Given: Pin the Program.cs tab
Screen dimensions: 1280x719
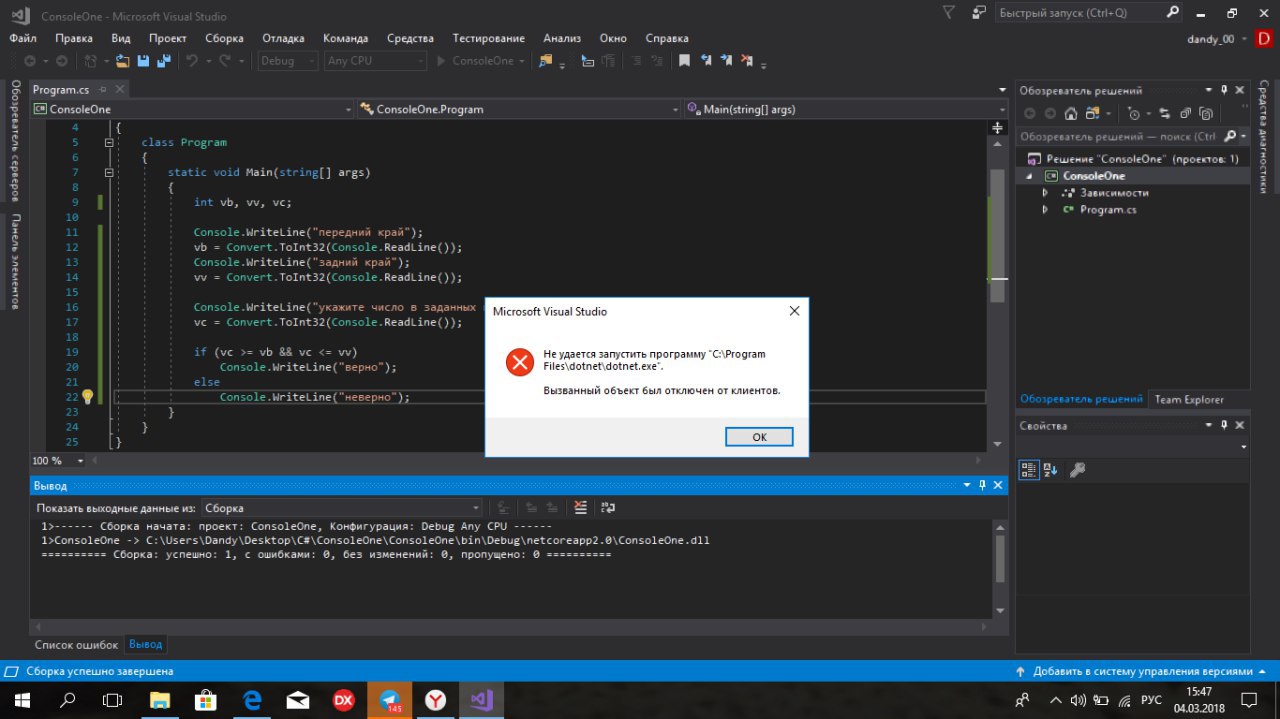Looking at the screenshot, I should (101, 90).
